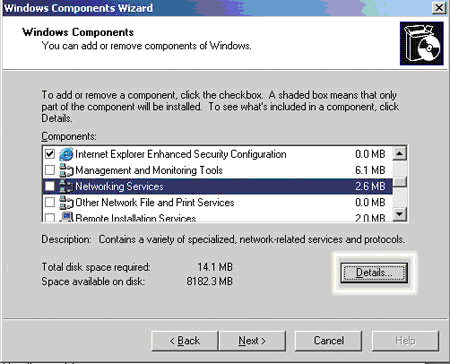Click the Networking Services icon
The width and height of the screenshot is (450, 364).
coord(66,186)
